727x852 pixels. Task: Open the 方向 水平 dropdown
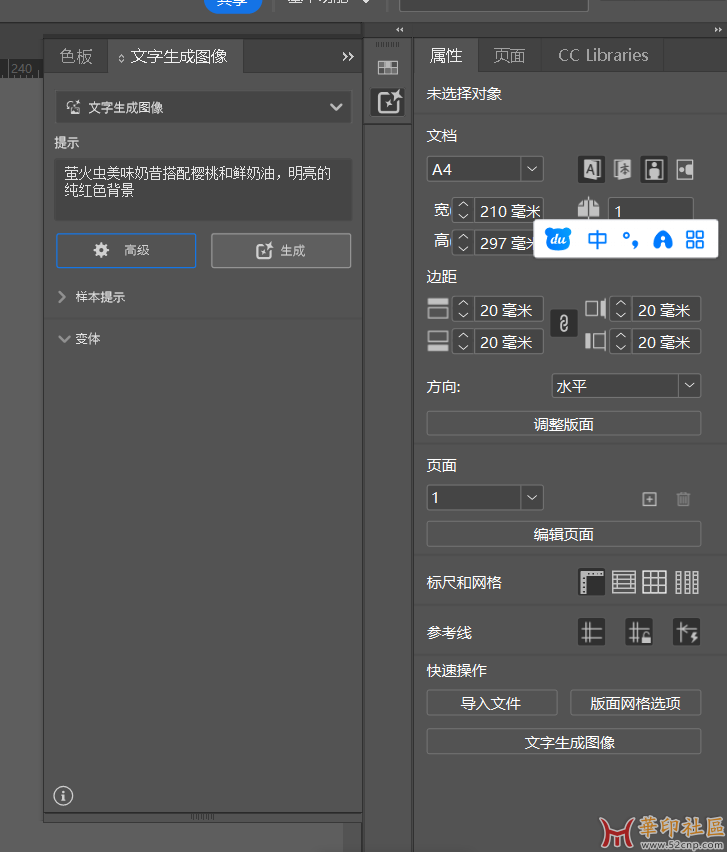point(690,386)
